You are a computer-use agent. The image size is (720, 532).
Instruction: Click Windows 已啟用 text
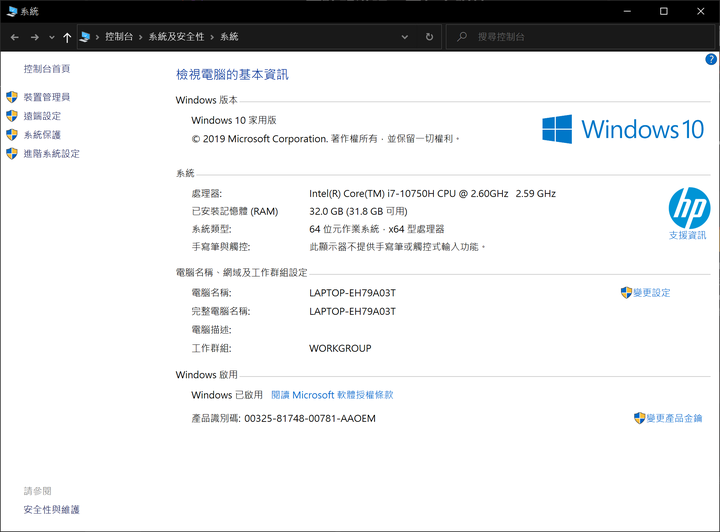point(227,395)
